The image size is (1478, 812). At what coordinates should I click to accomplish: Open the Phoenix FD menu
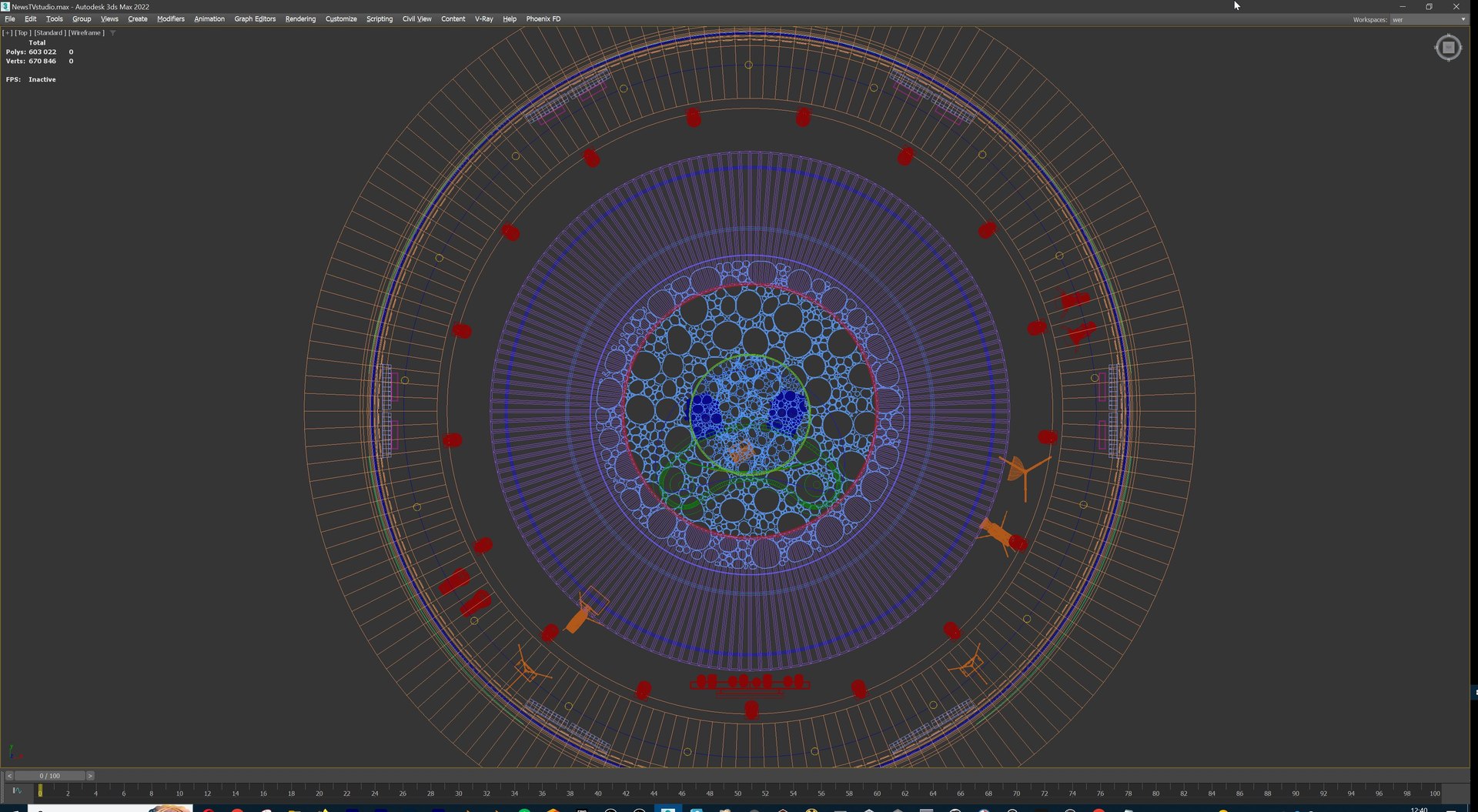(x=543, y=19)
